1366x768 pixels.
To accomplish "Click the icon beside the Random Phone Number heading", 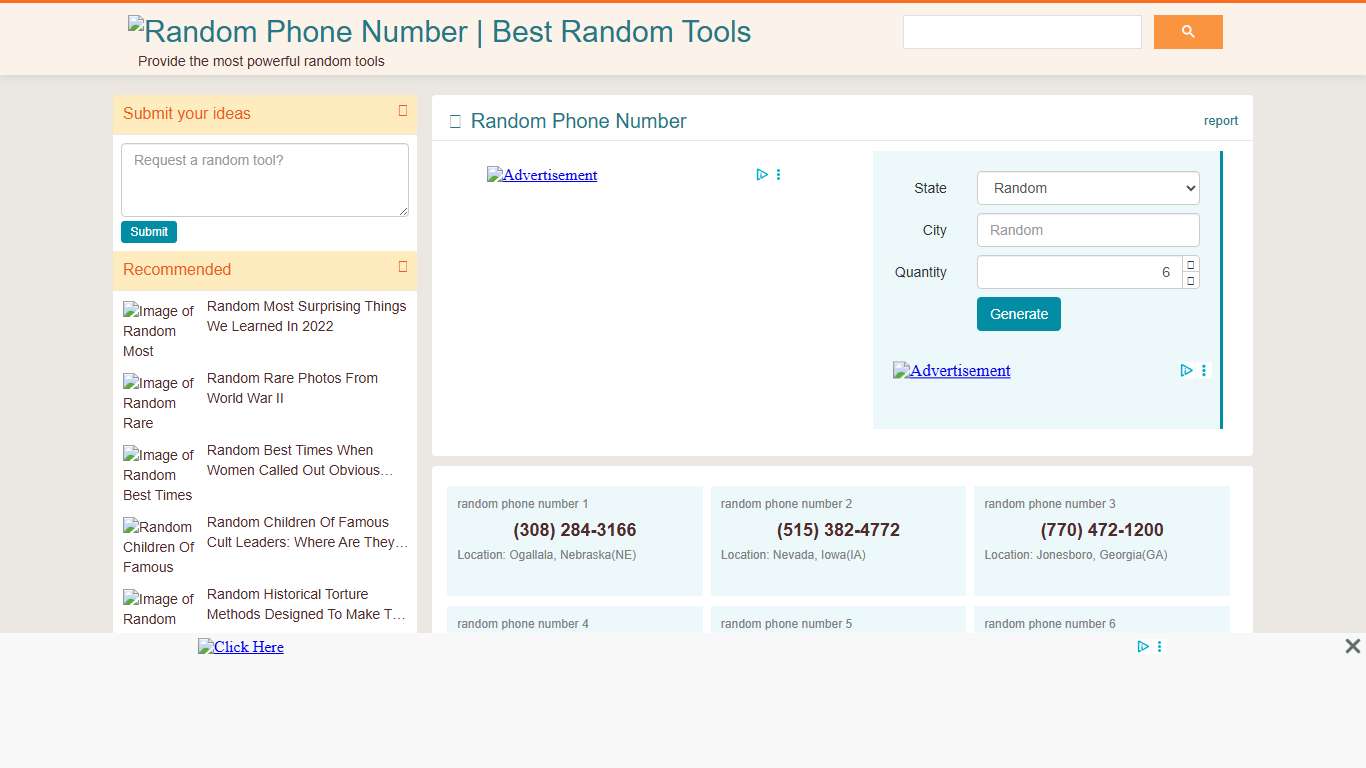I will click(455, 120).
